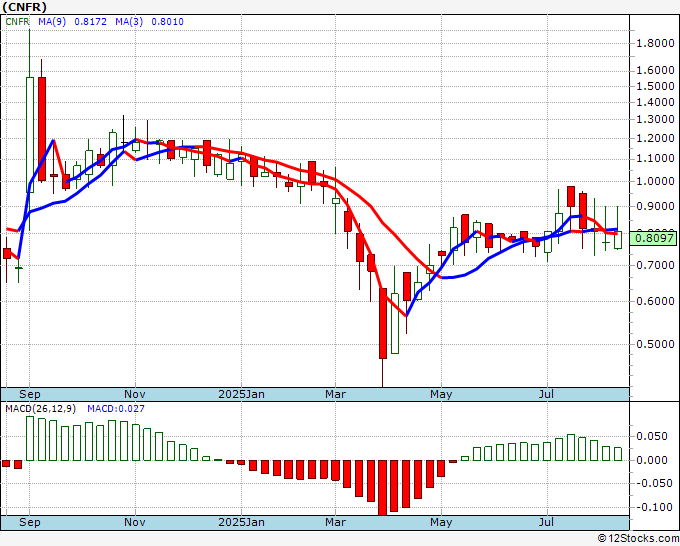Click the MACD(26,12,9) indicator label
Screen dimensions: 680x546
tap(41, 409)
